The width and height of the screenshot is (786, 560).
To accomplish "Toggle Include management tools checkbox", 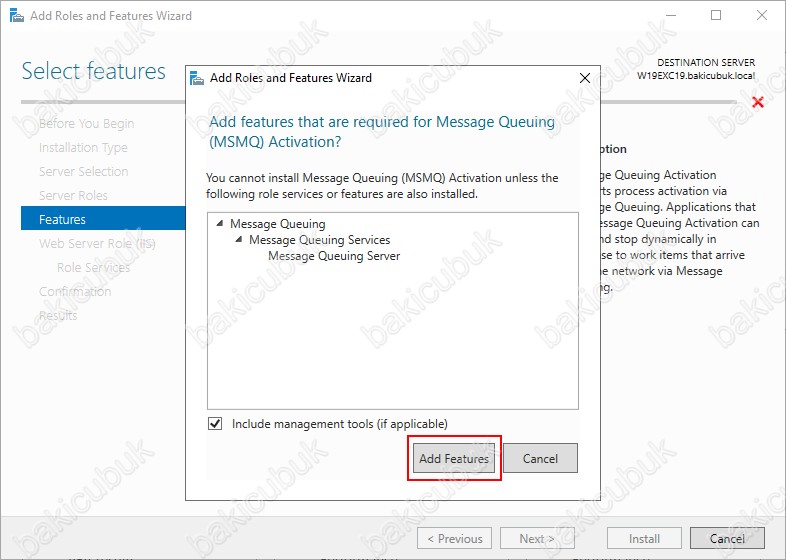I will point(215,424).
